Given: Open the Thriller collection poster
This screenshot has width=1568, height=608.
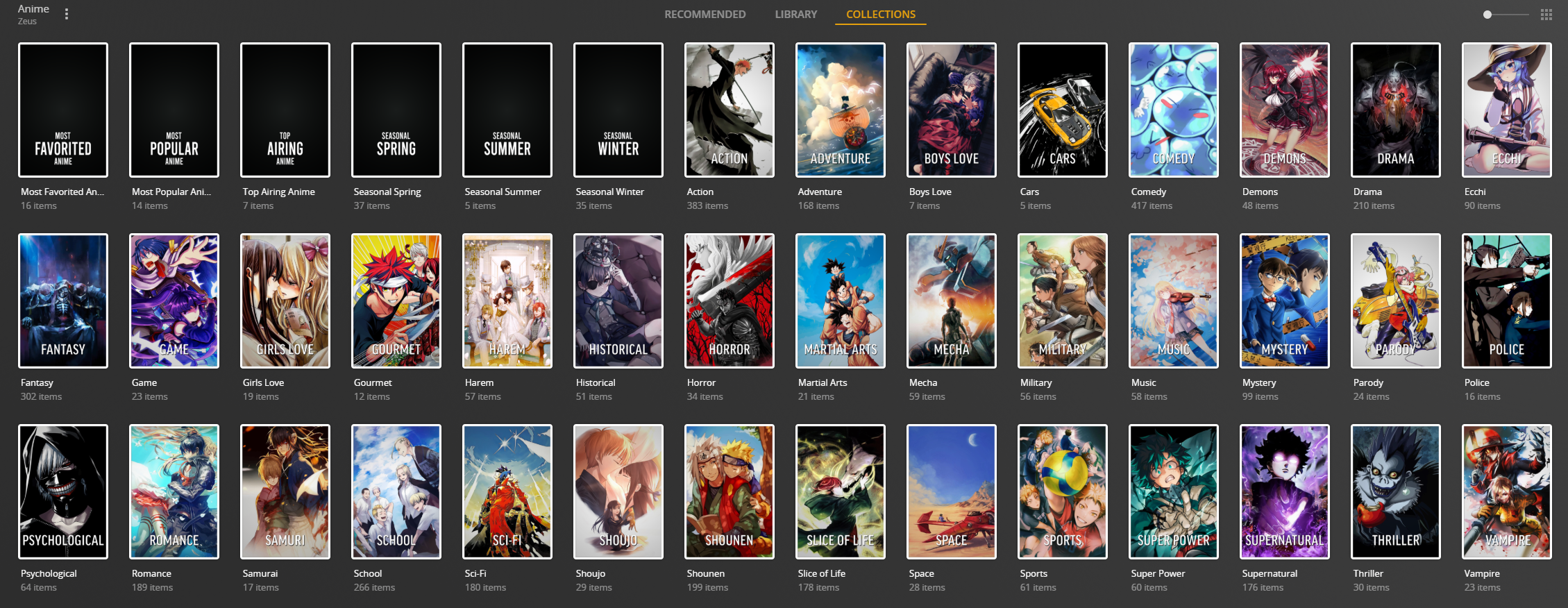Looking at the screenshot, I should click(1396, 491).
